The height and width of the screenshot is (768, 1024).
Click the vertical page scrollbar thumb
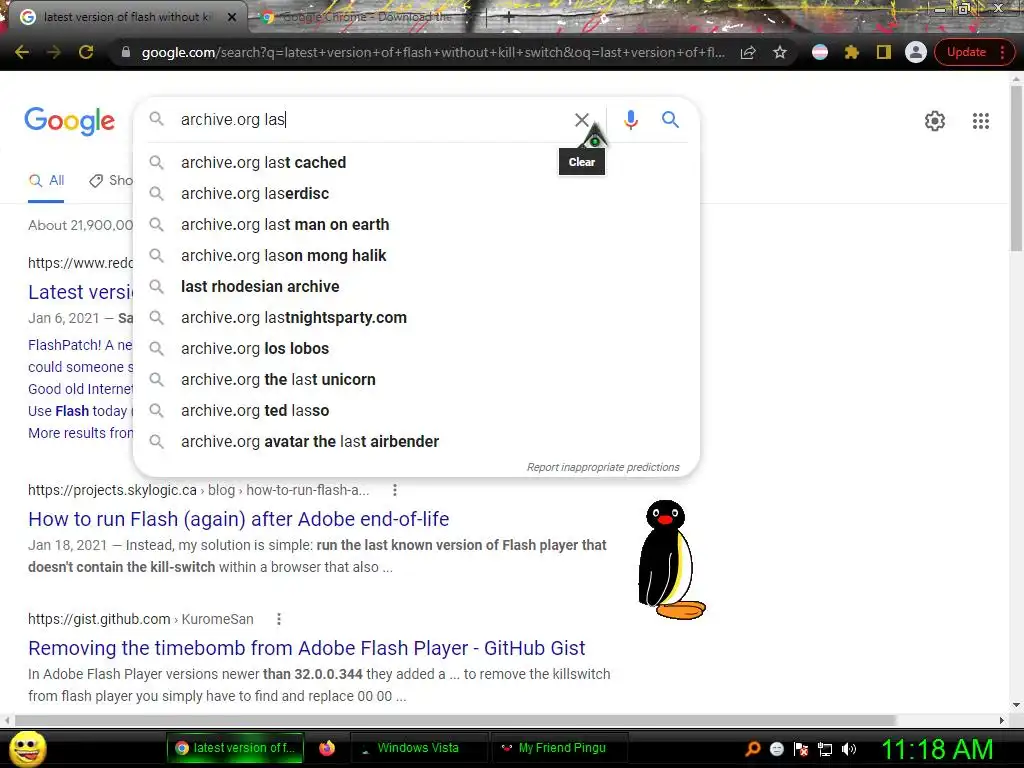coord(1016,168)
